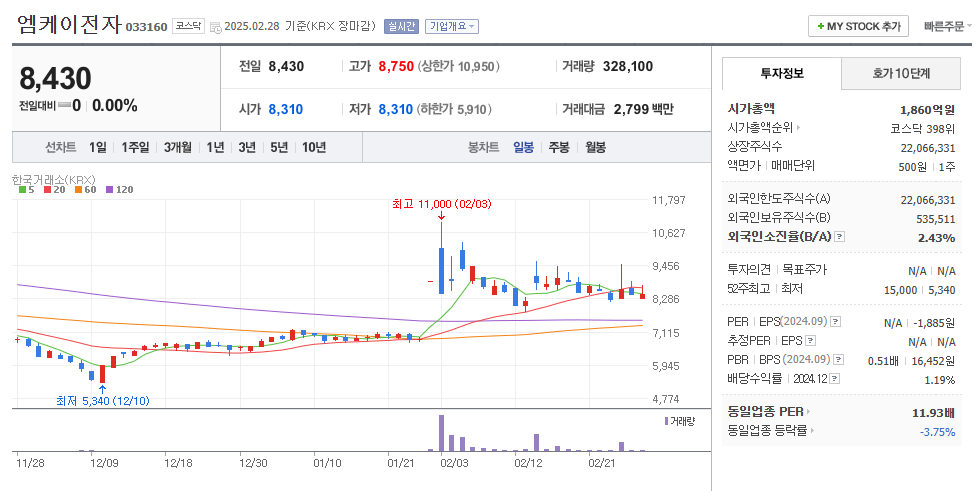The width and height of the screenshot is (977, 491).
Task: Click the 시가 value 8,310
Action: pyautogui.click(x=286, y=109)
